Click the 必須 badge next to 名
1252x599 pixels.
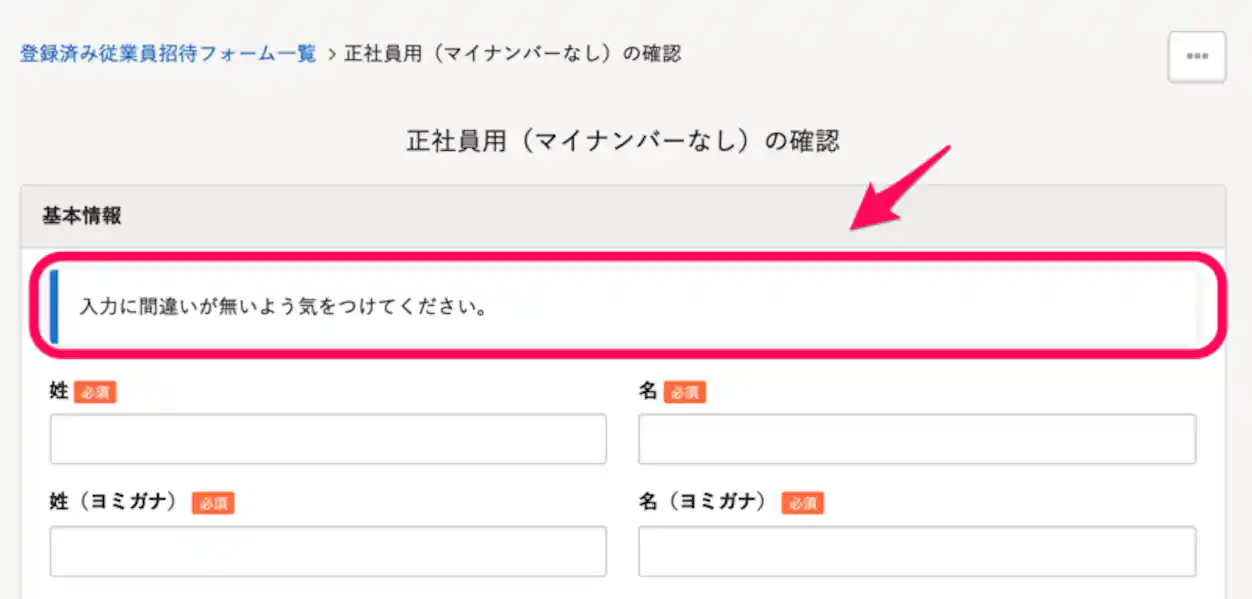pyautogui.click(x=684, y=392)
